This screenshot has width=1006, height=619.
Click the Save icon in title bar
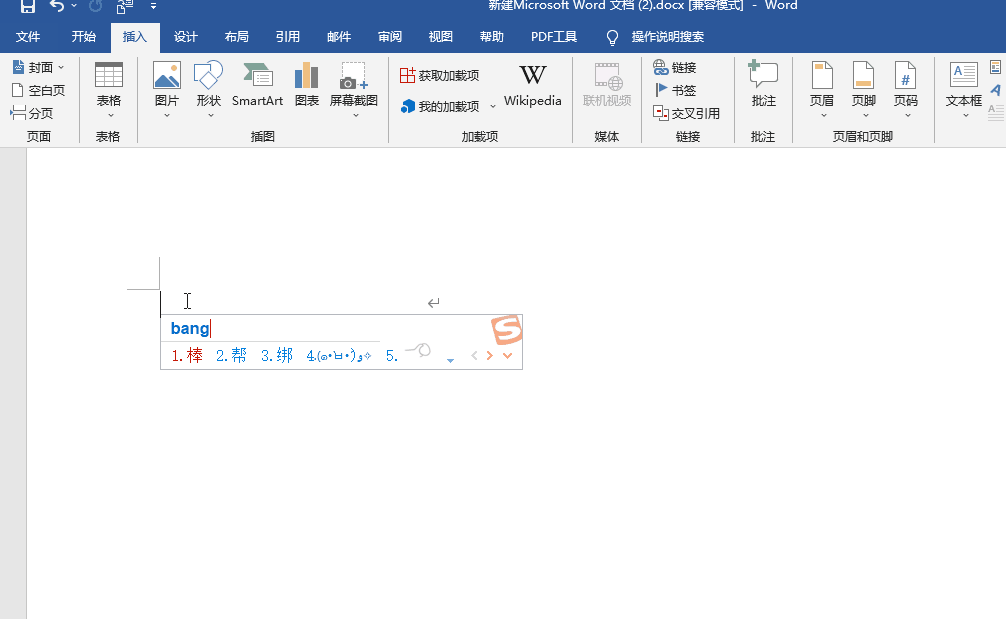[x=28, y=6]
